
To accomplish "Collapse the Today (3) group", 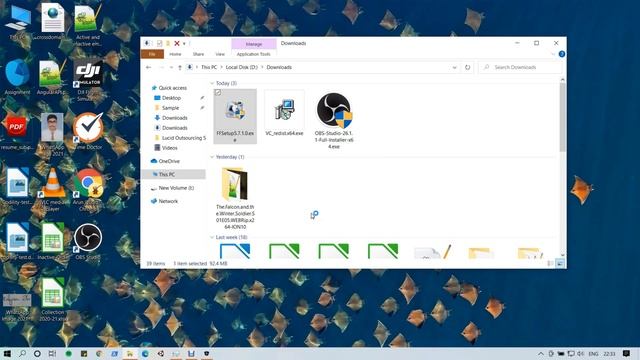I will point(212,83).
